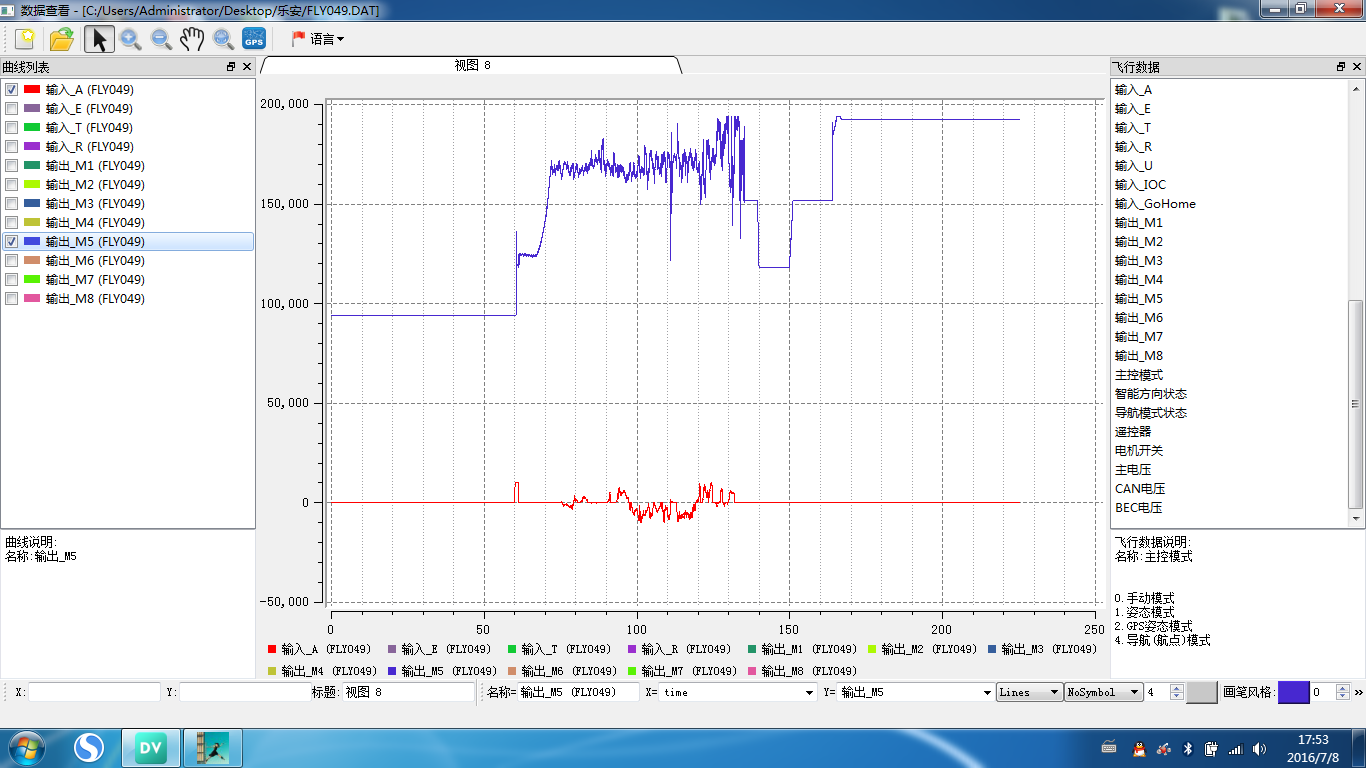Enable the 输入_T (FLY049) curve
Image resolution: width=1366 pixels, height=768 pixels.
pyautogui.click(x=12, y=128)
